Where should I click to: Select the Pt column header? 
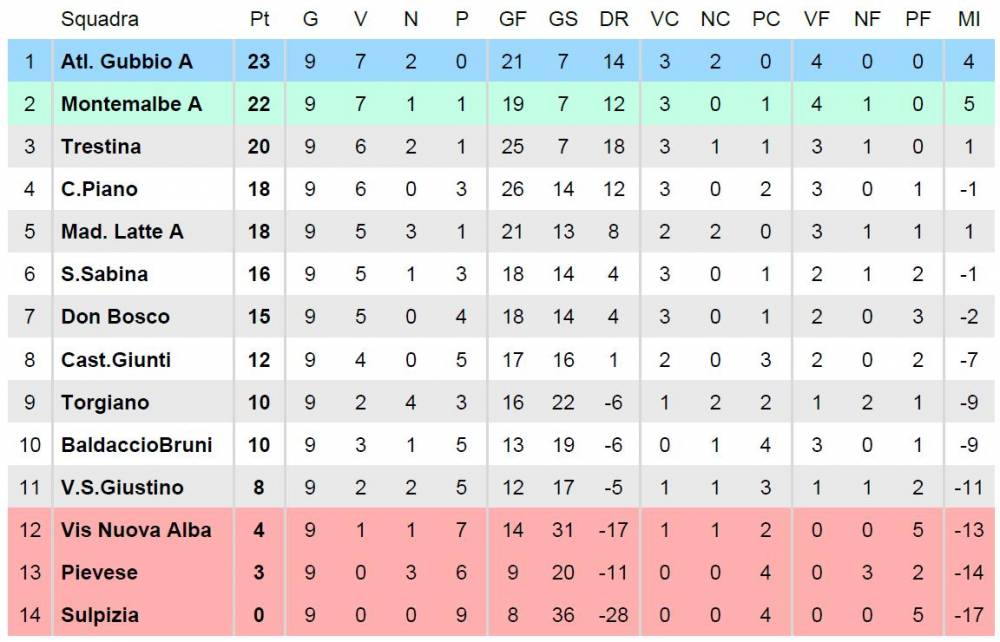[x=259, y=19]
